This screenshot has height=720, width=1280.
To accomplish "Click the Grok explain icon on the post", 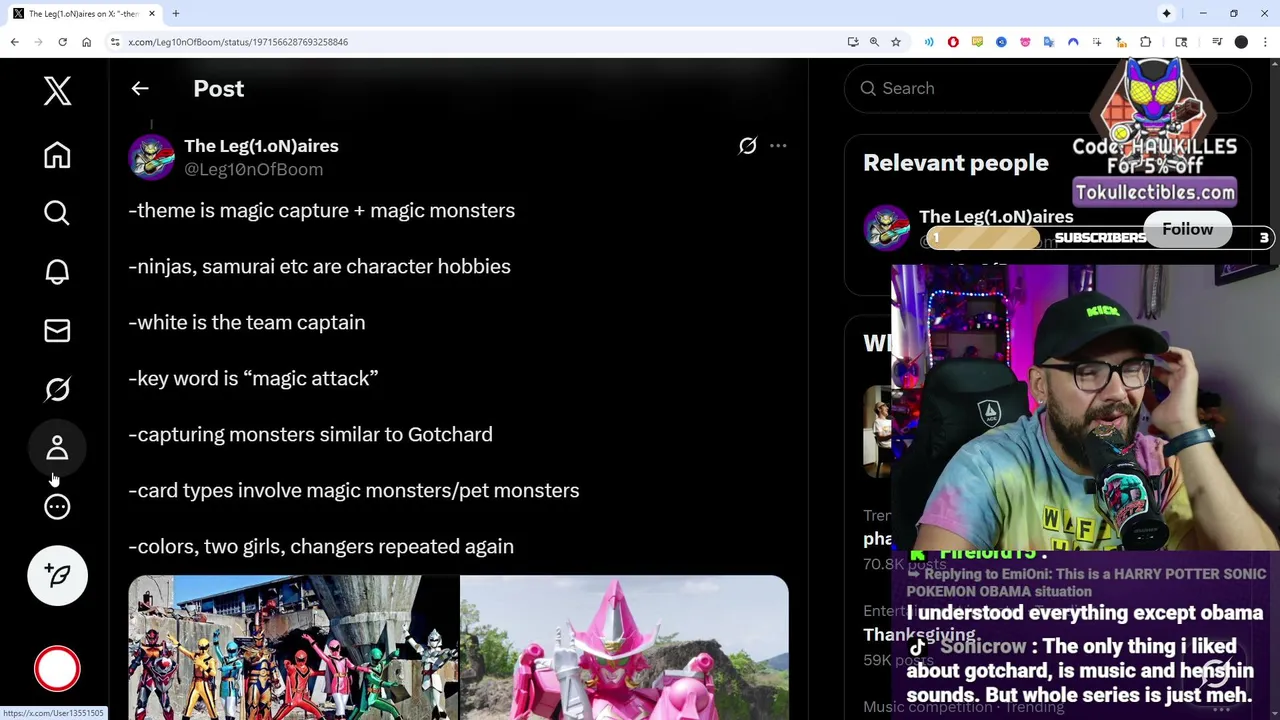I will click(748, 146).
